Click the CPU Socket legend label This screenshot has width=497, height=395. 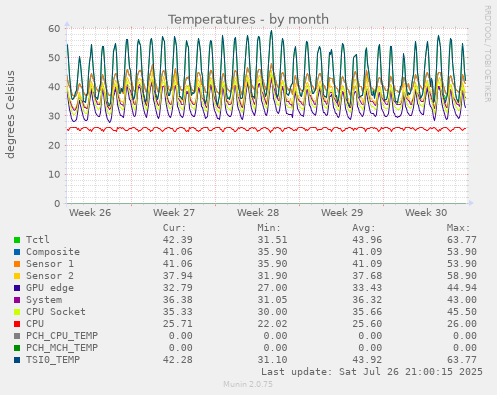pyautogui.click(x=56, y=312)
